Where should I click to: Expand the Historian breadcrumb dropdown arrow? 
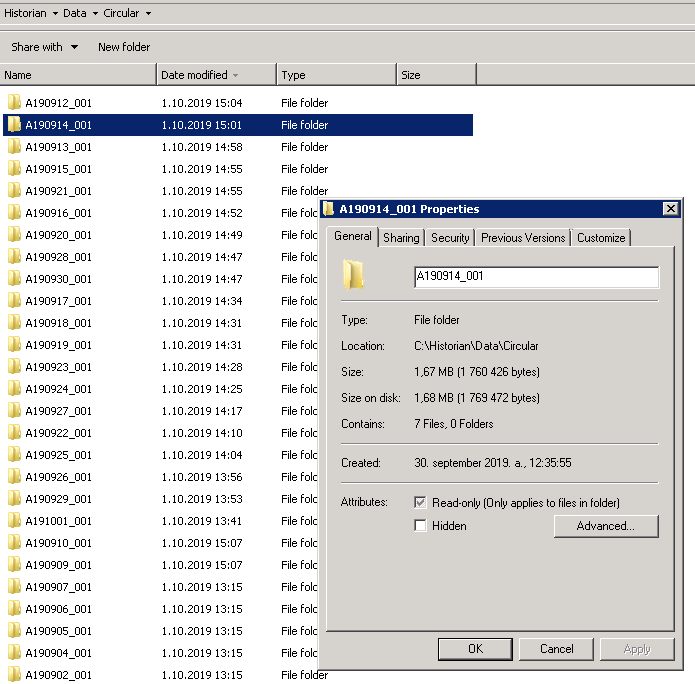coord(54,13)
